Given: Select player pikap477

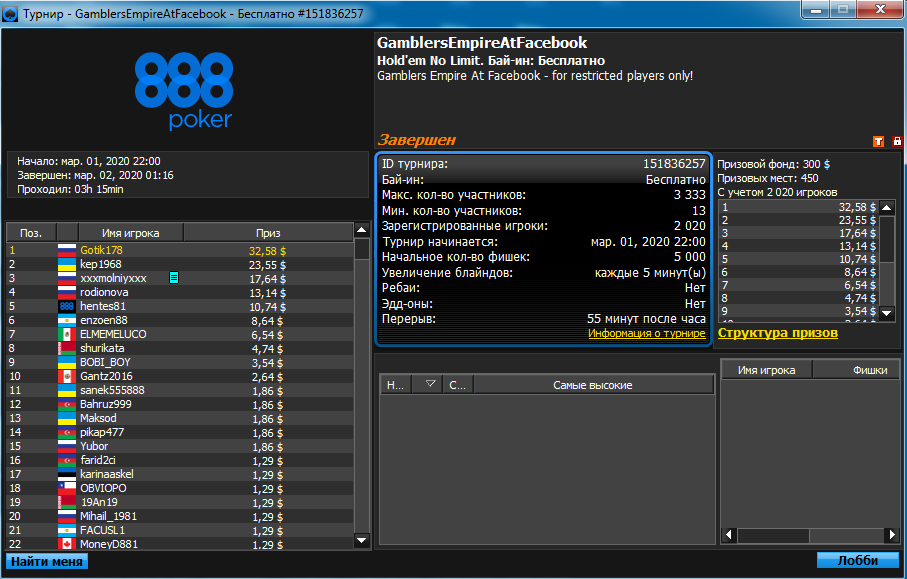Looking at the screenshot, I should point(180,433).
